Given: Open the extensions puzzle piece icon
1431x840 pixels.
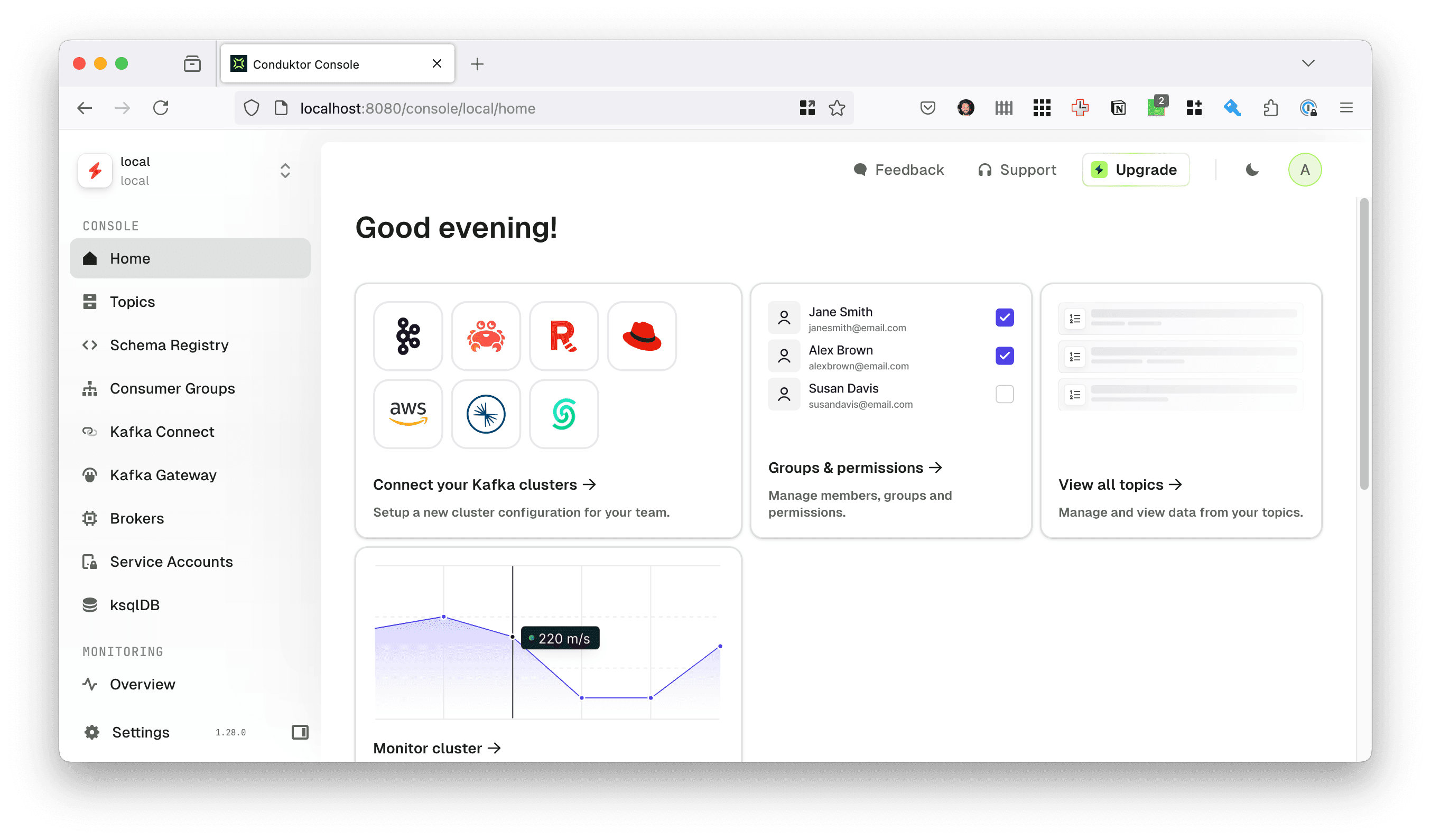Looking at the screenshot, I should click(1270, 108).
